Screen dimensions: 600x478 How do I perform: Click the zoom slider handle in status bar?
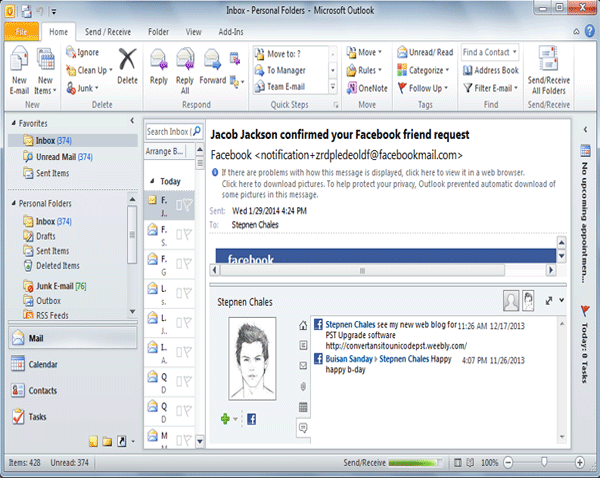pyautogui.click(x=544, y=462)
